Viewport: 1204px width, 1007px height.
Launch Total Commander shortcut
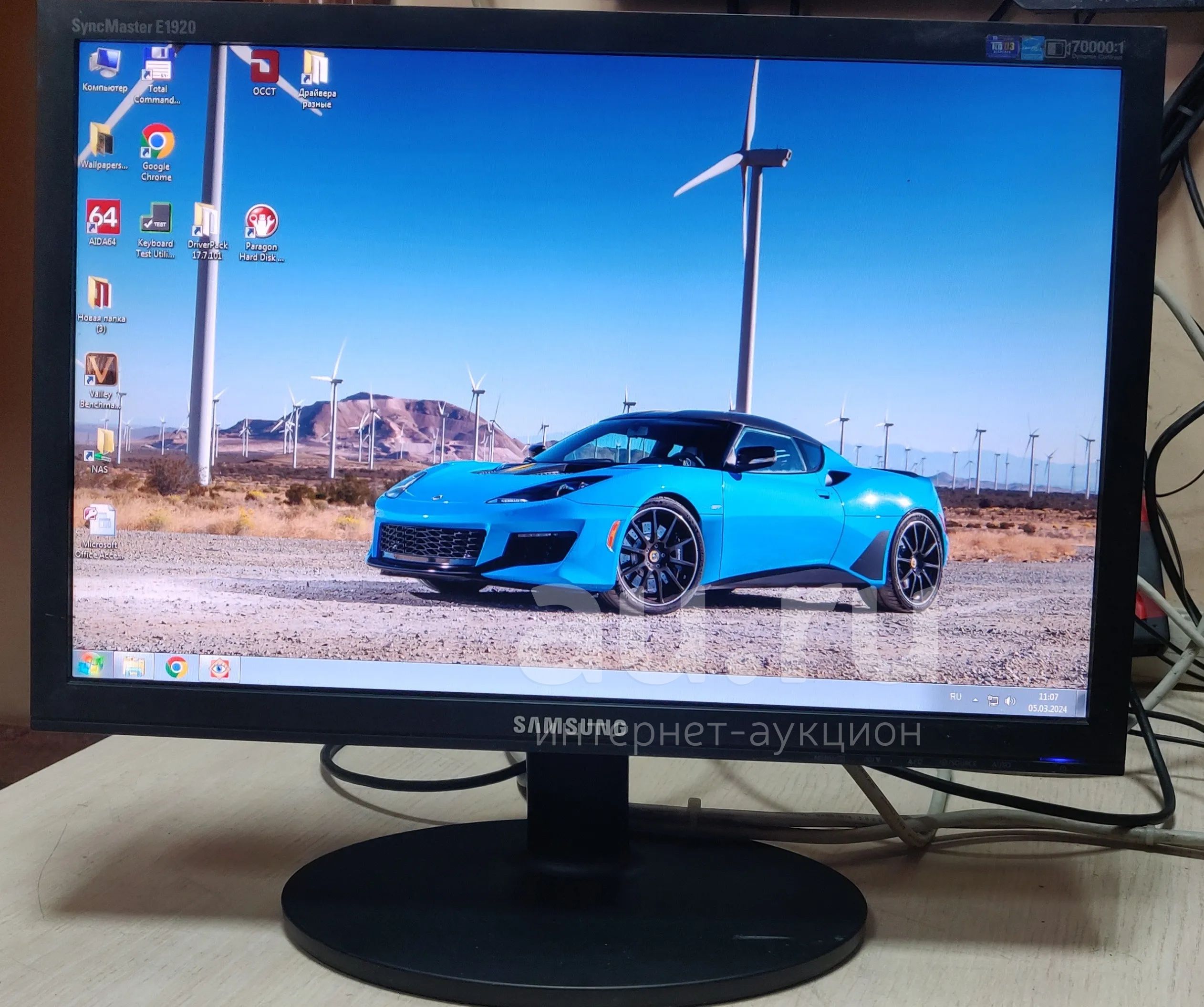coord(157,75)
